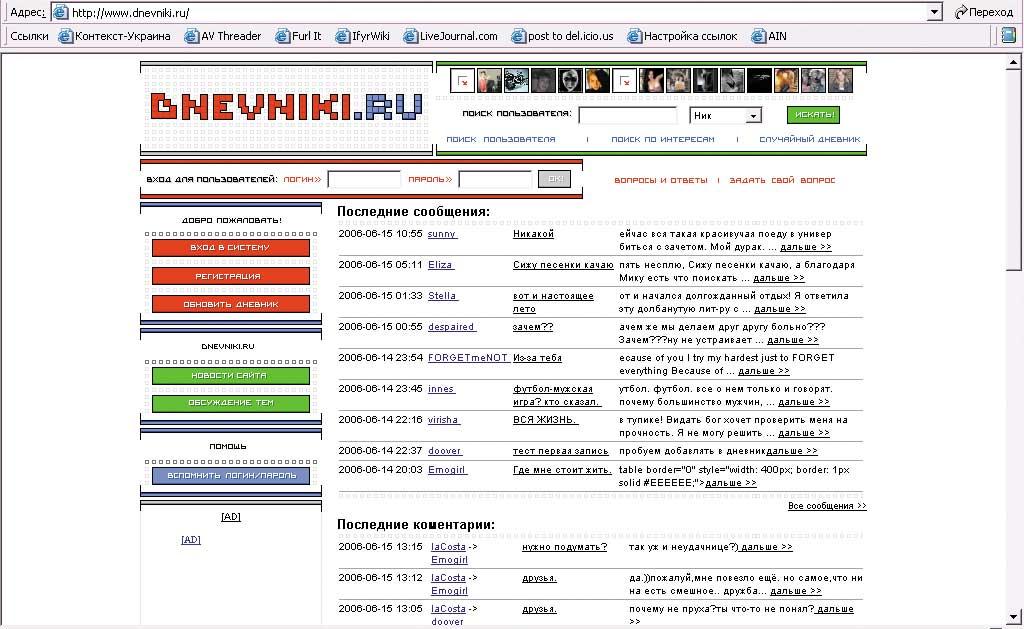Open user Stella's profile link

[x=442, y=296]
